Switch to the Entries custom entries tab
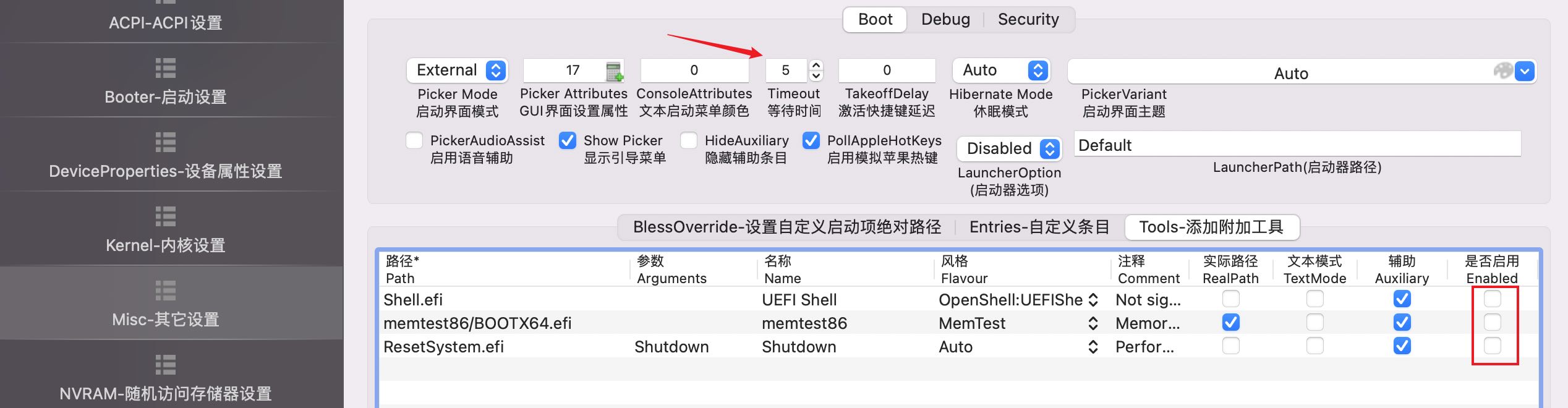1568x408 pixels. 1039,227
